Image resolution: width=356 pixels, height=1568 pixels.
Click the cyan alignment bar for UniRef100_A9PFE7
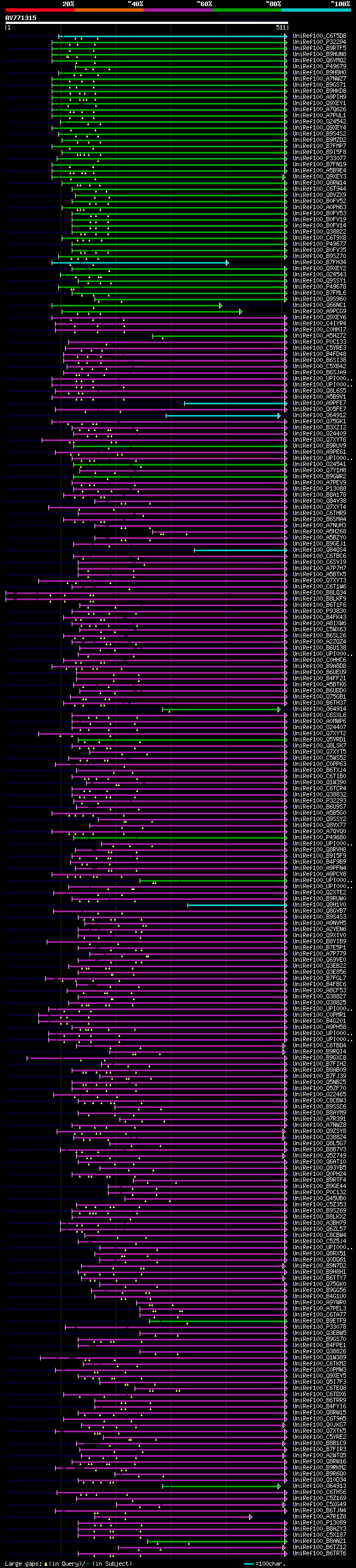coord(235,403)
